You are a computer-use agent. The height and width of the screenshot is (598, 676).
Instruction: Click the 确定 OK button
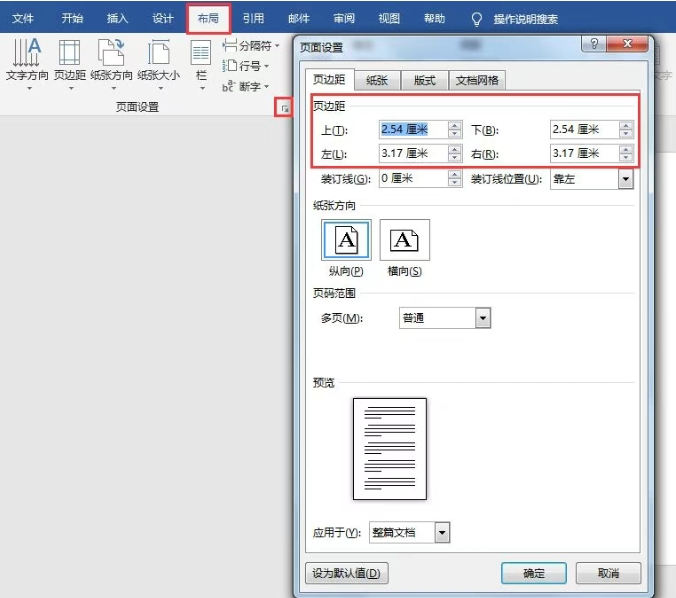tap(534, 573)
